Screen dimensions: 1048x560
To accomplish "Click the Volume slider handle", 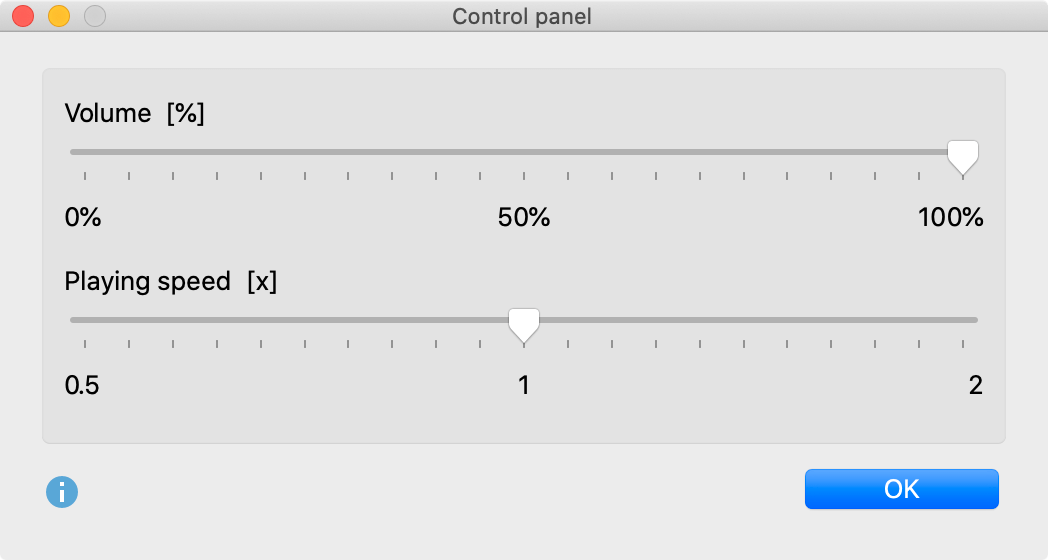I will click(x=962, y=155).
